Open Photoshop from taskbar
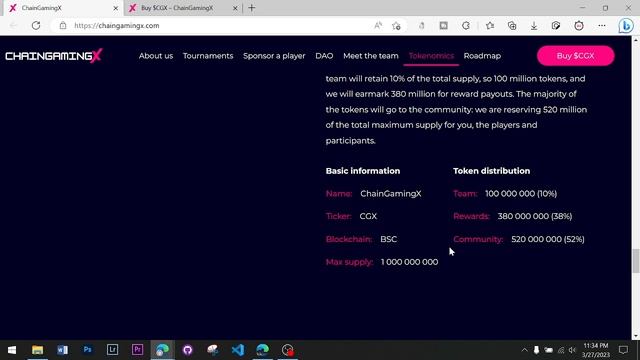This screenshot has width=640, height=360. pos(87,350)
